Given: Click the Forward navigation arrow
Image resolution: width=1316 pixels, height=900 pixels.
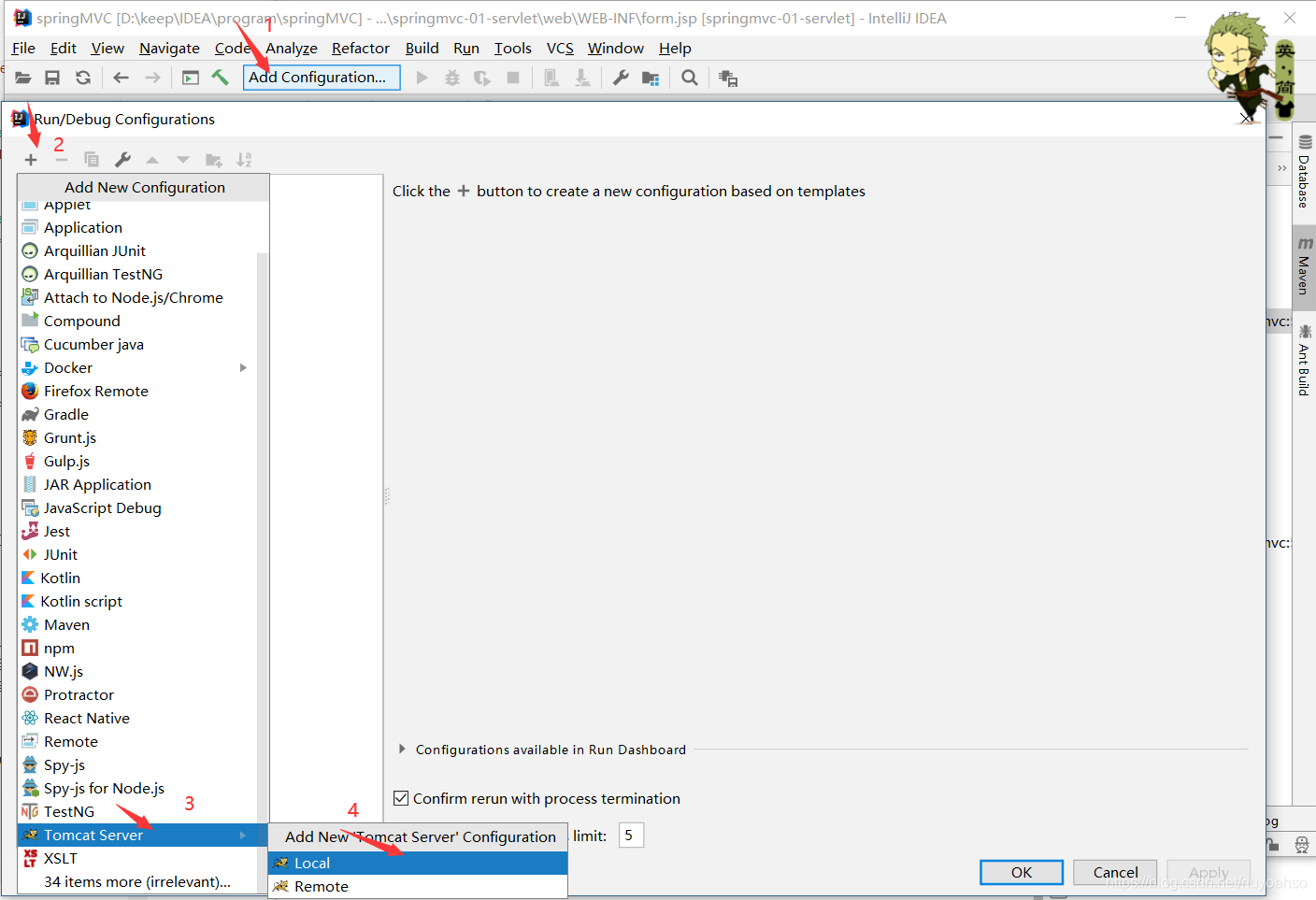Looking at the screenshot, I should click(x=152, y=78).
